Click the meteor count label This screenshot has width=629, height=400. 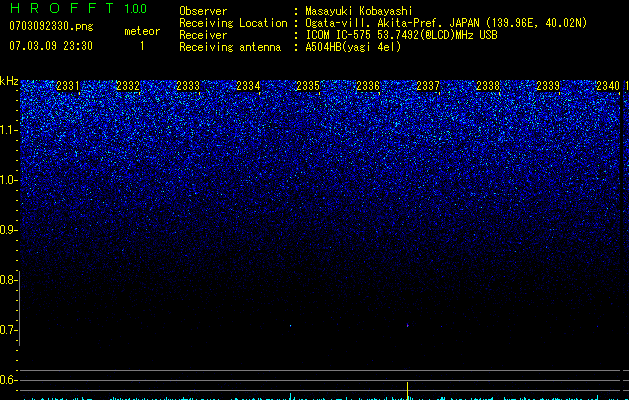point(142,31)
